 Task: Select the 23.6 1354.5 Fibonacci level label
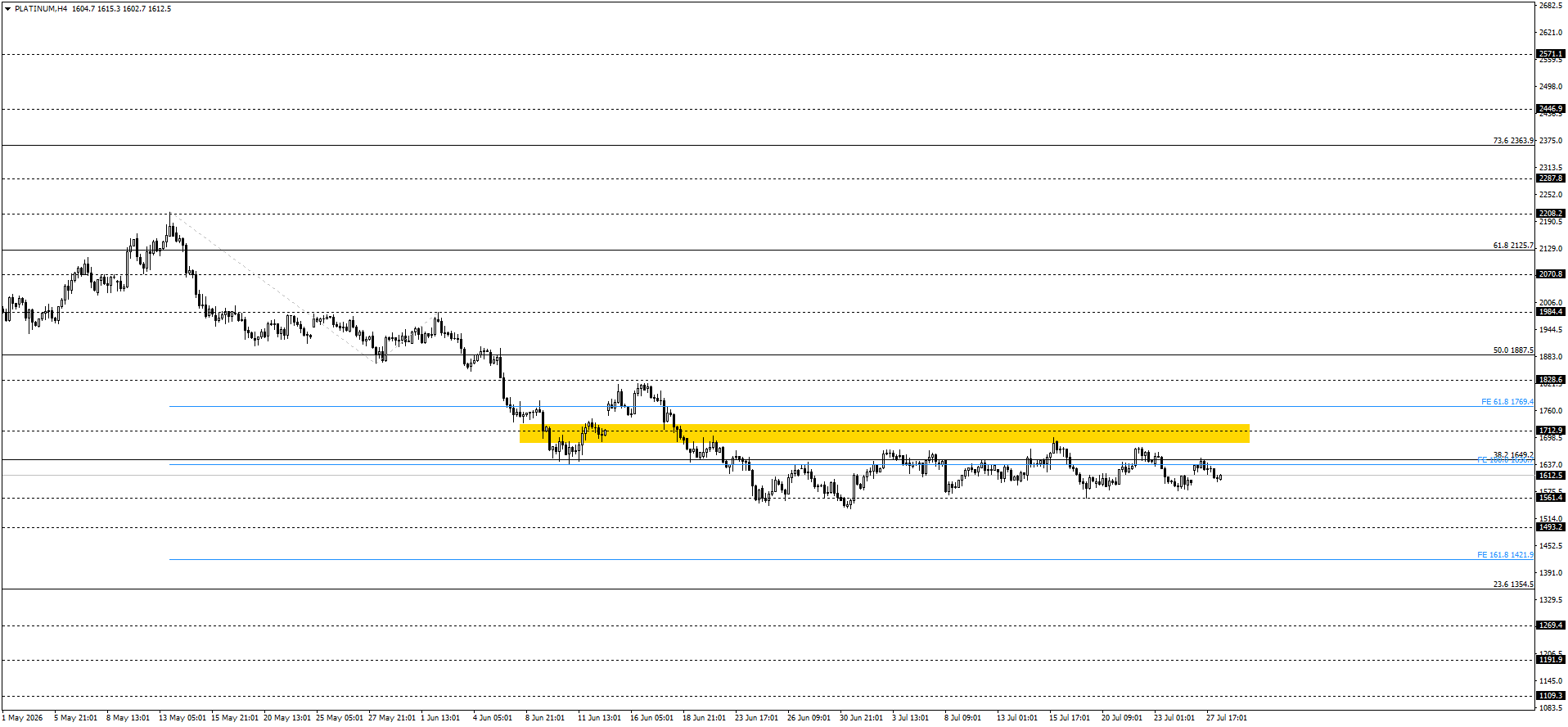[x=1513, y=585]
